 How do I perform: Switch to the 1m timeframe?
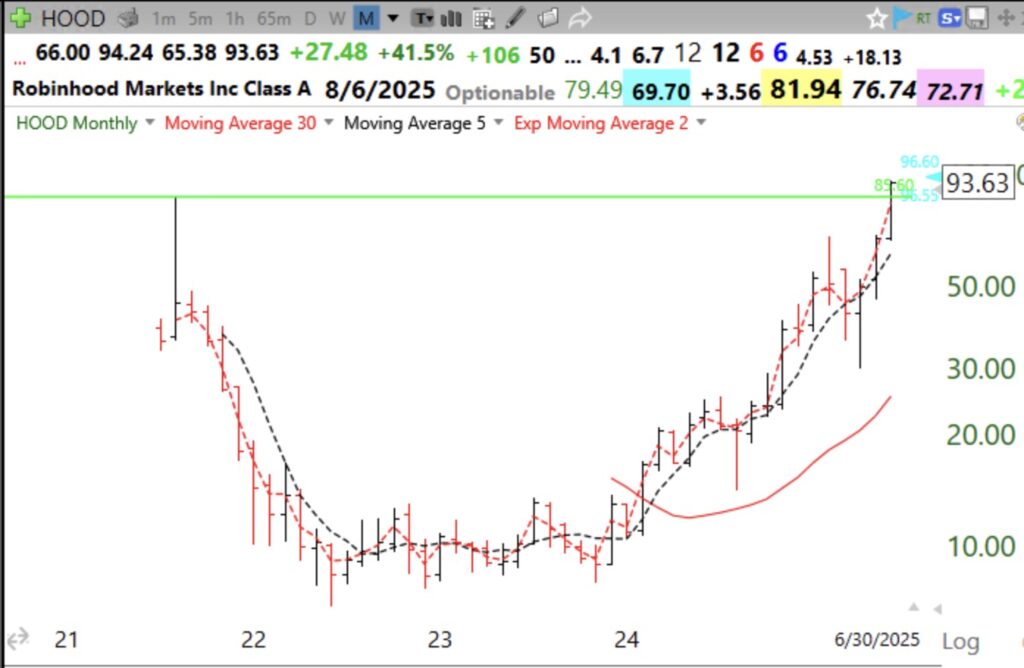(163, 19)
